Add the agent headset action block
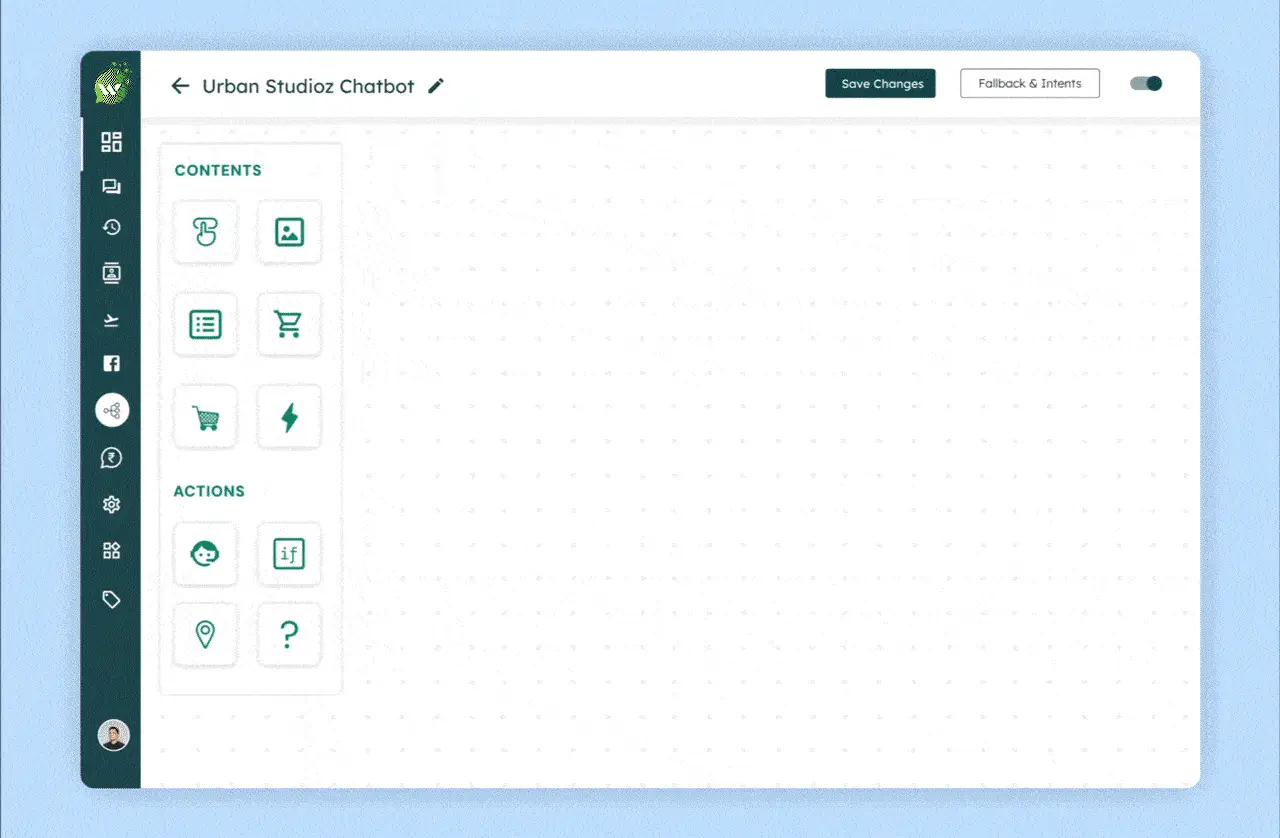This screenshot has width=1280, height=838. coord(205,553)
